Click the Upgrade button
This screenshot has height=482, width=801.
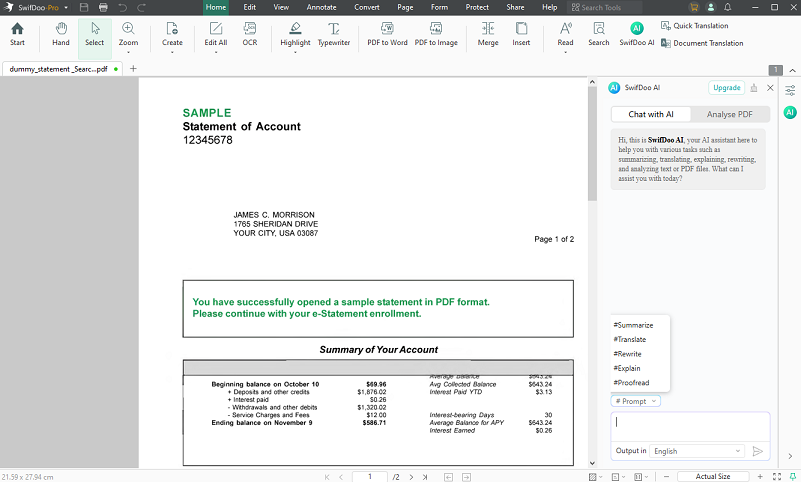[x=726, y=88]
